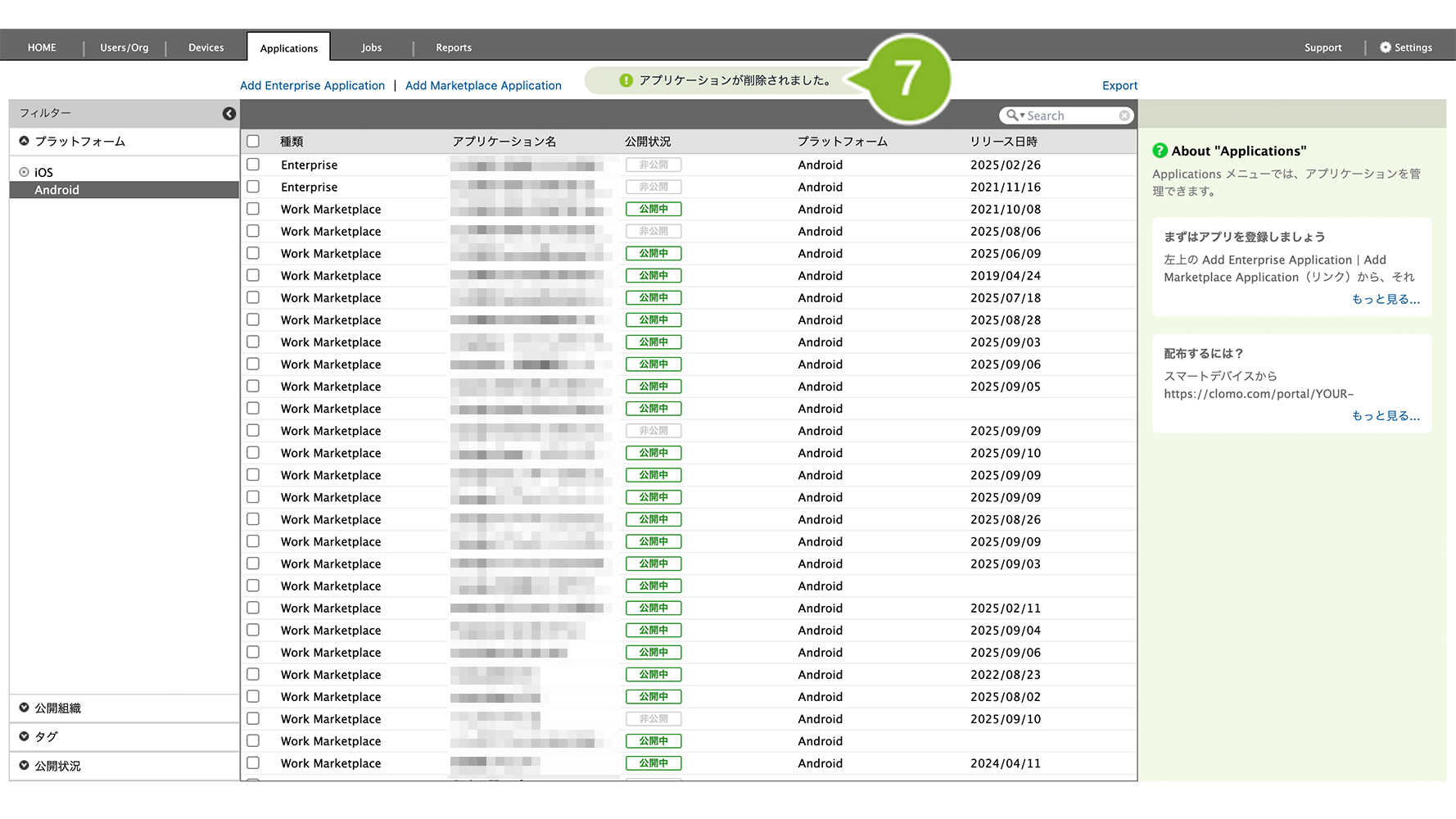Image resolution: width=1456 pixels, height=819 pixels.
Task: Switch to the Reports tab
Action: tap(453, 48)
